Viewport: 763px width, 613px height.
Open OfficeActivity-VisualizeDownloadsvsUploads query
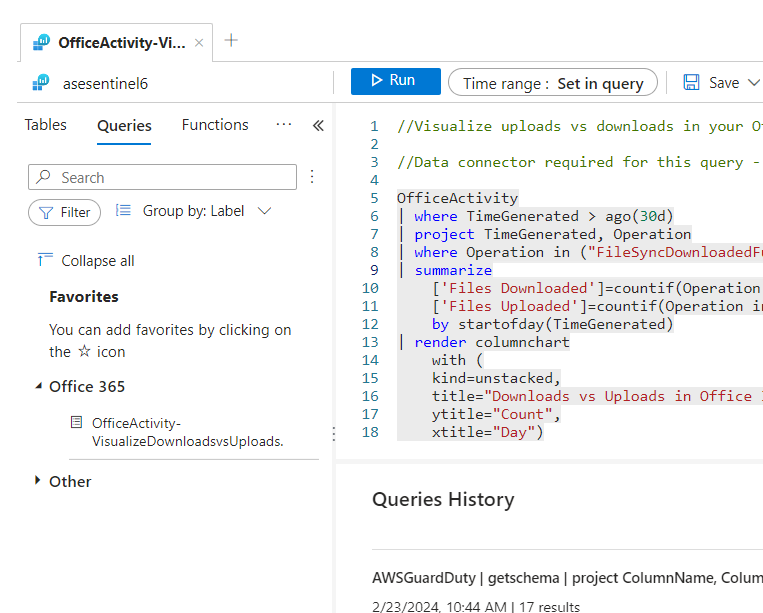click(187, 432)
